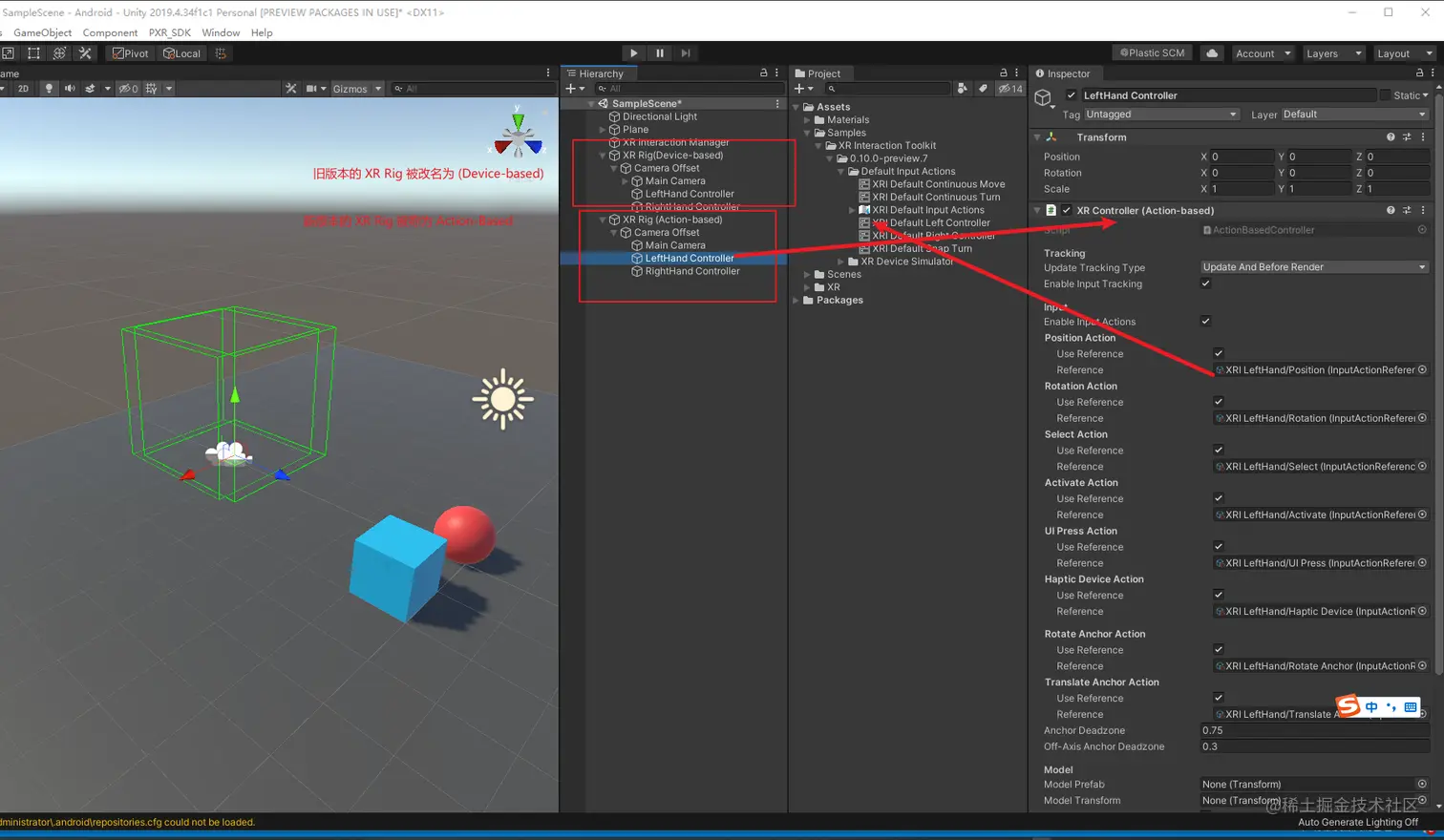
Task: Open the Component menu
Action: coord(110,32)
